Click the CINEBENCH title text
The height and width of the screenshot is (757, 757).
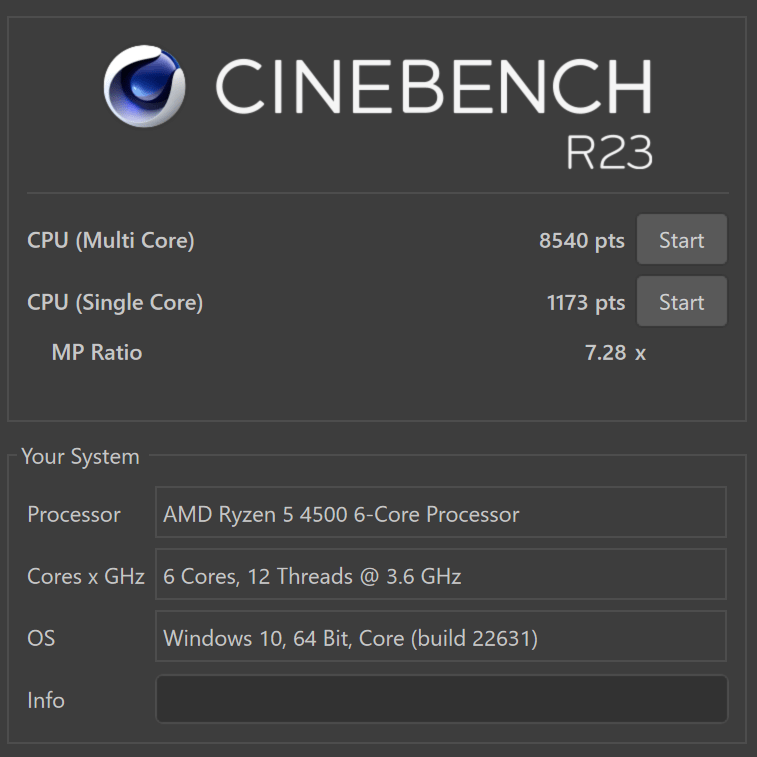coord(434,87)
